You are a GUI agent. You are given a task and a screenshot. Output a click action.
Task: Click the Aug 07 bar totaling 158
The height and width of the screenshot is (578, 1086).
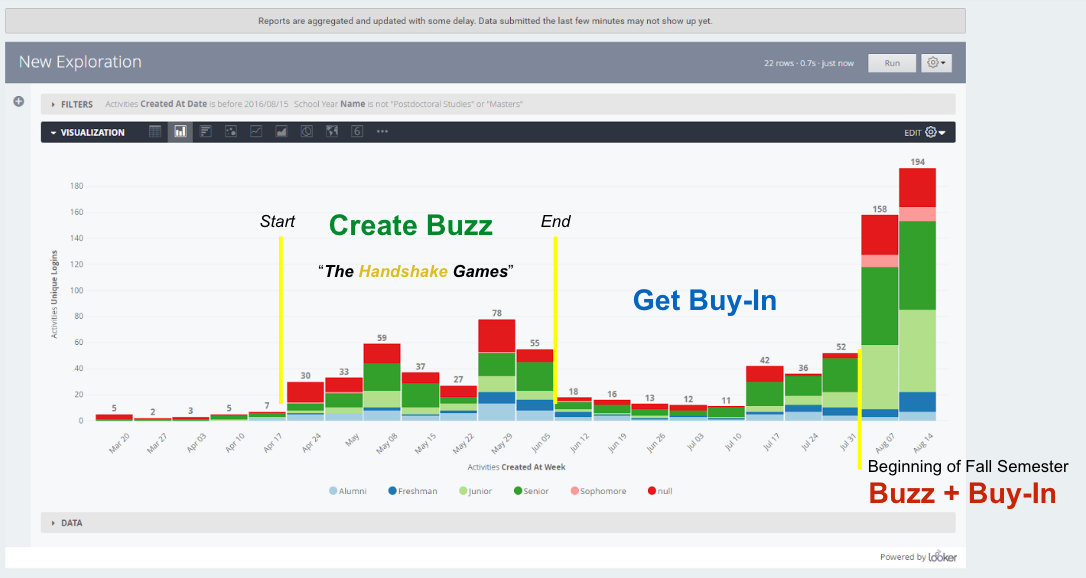(880, 318)
